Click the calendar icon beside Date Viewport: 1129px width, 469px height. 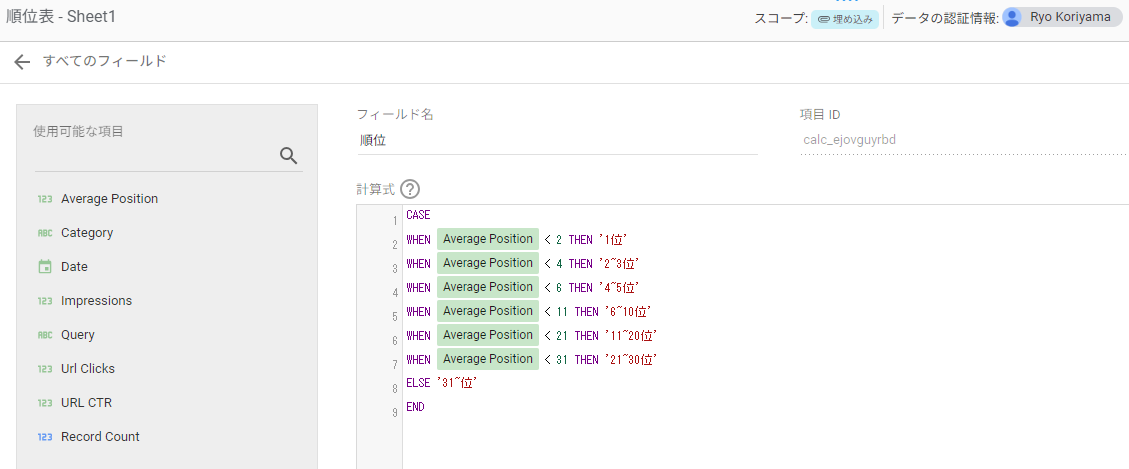coord(44,267)
